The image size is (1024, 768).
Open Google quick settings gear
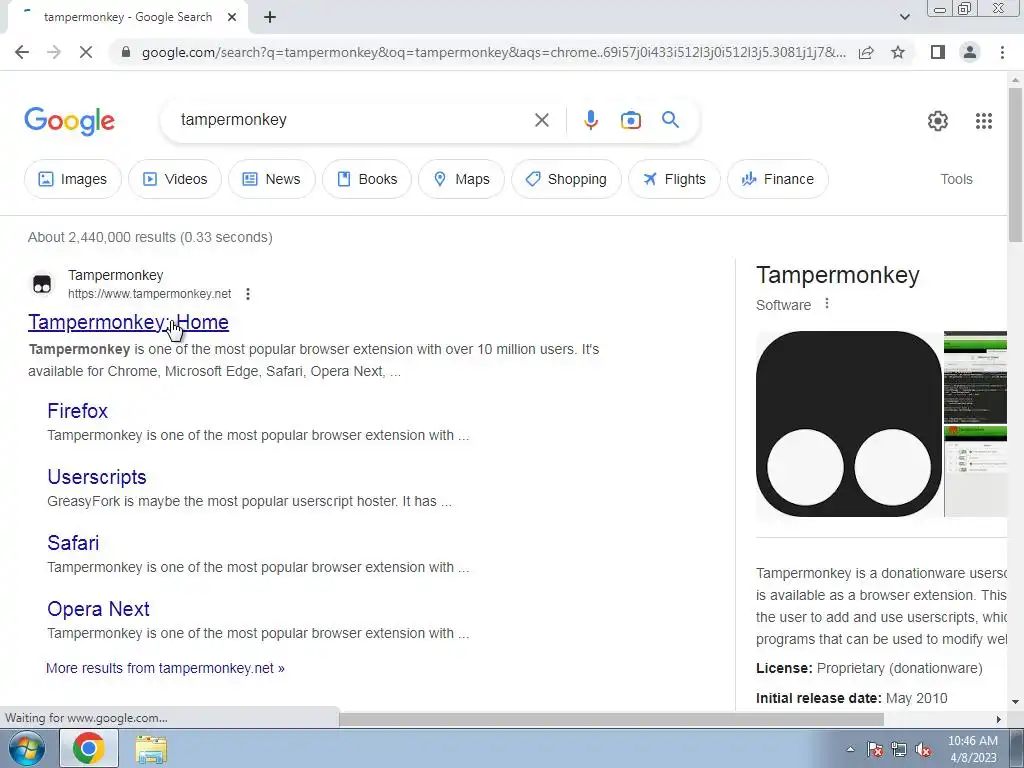pos(938,121)
